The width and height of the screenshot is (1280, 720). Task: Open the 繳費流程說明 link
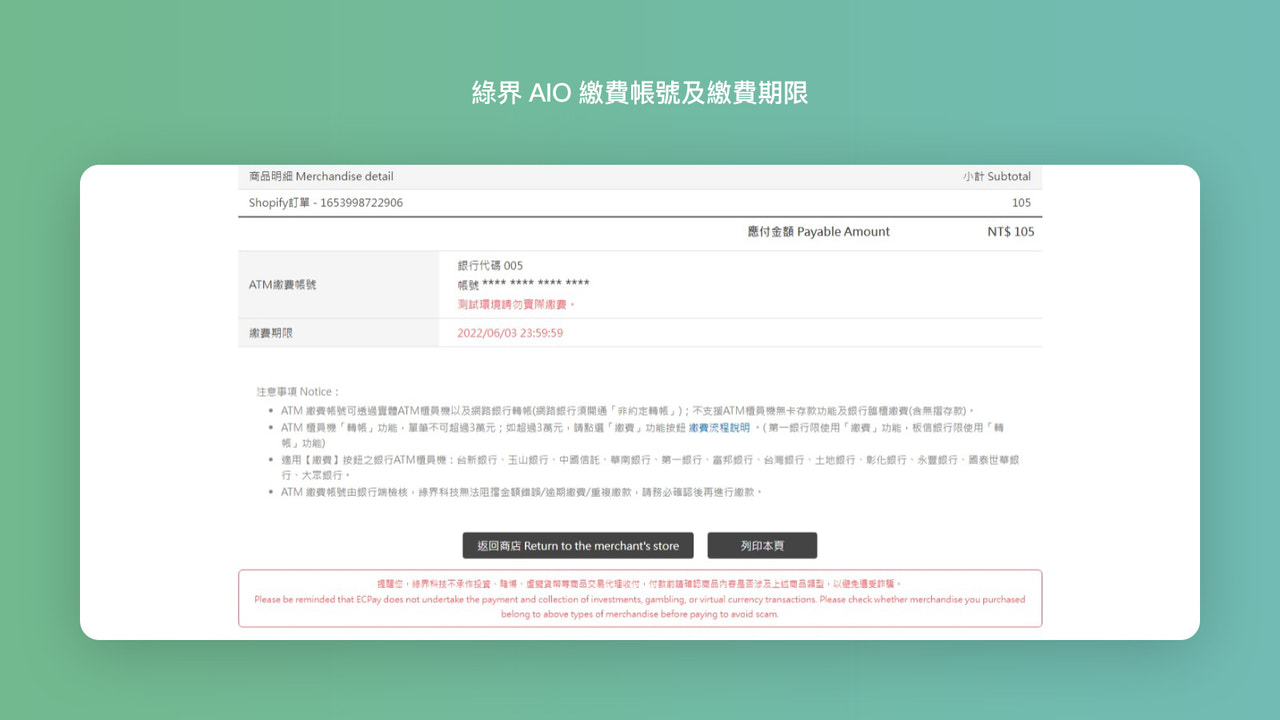coord(719,427)
